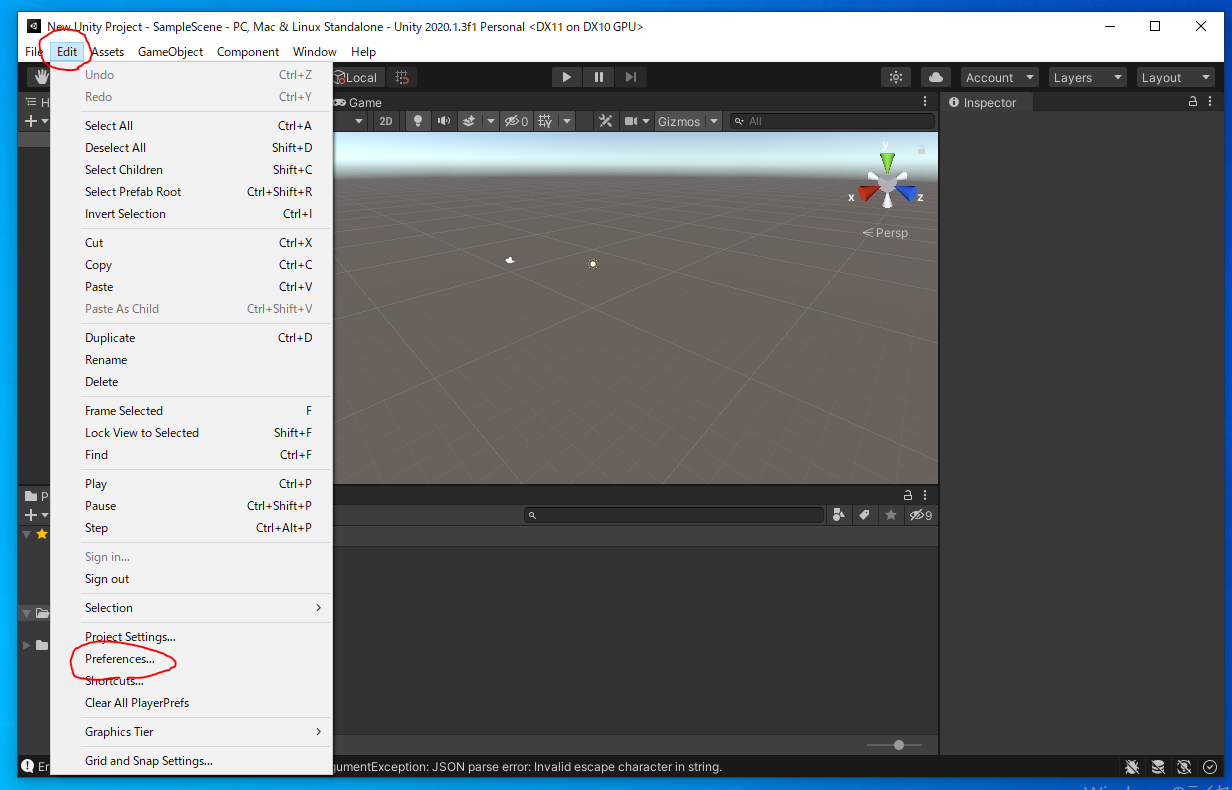Click the Step frame button

pyautogui.click(x=631, y=77)
